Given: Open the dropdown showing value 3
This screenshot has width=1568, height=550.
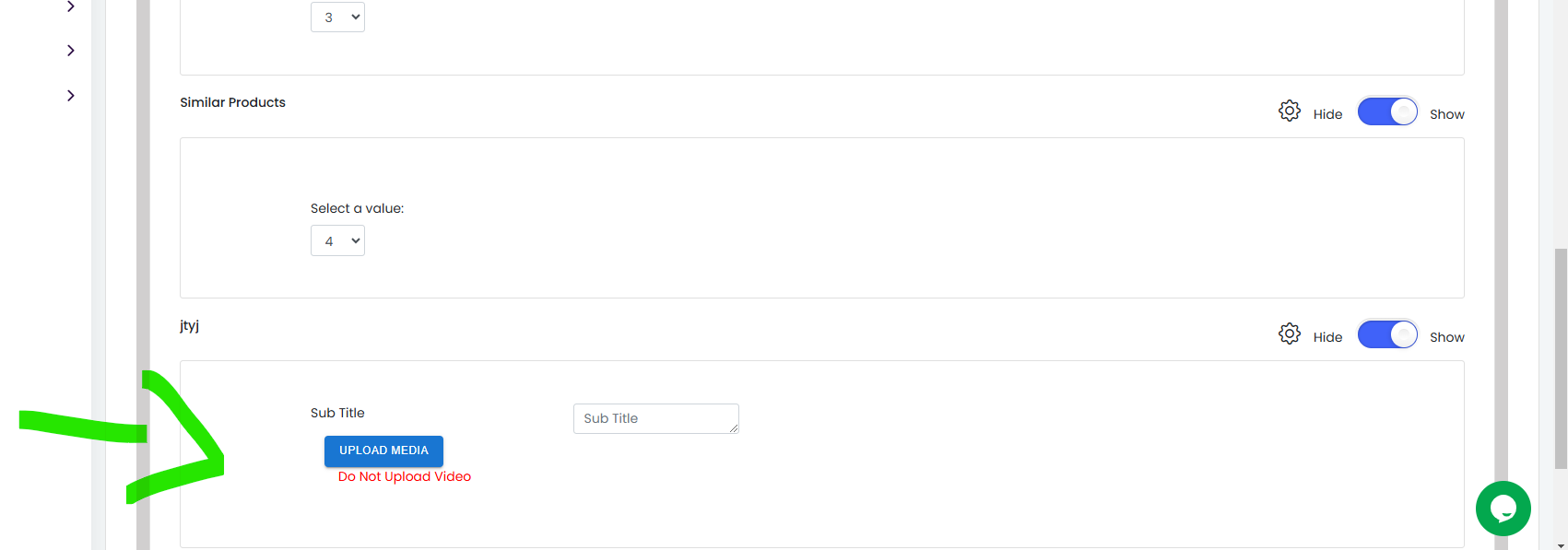Looking at the screenshot, I should 337,17.
